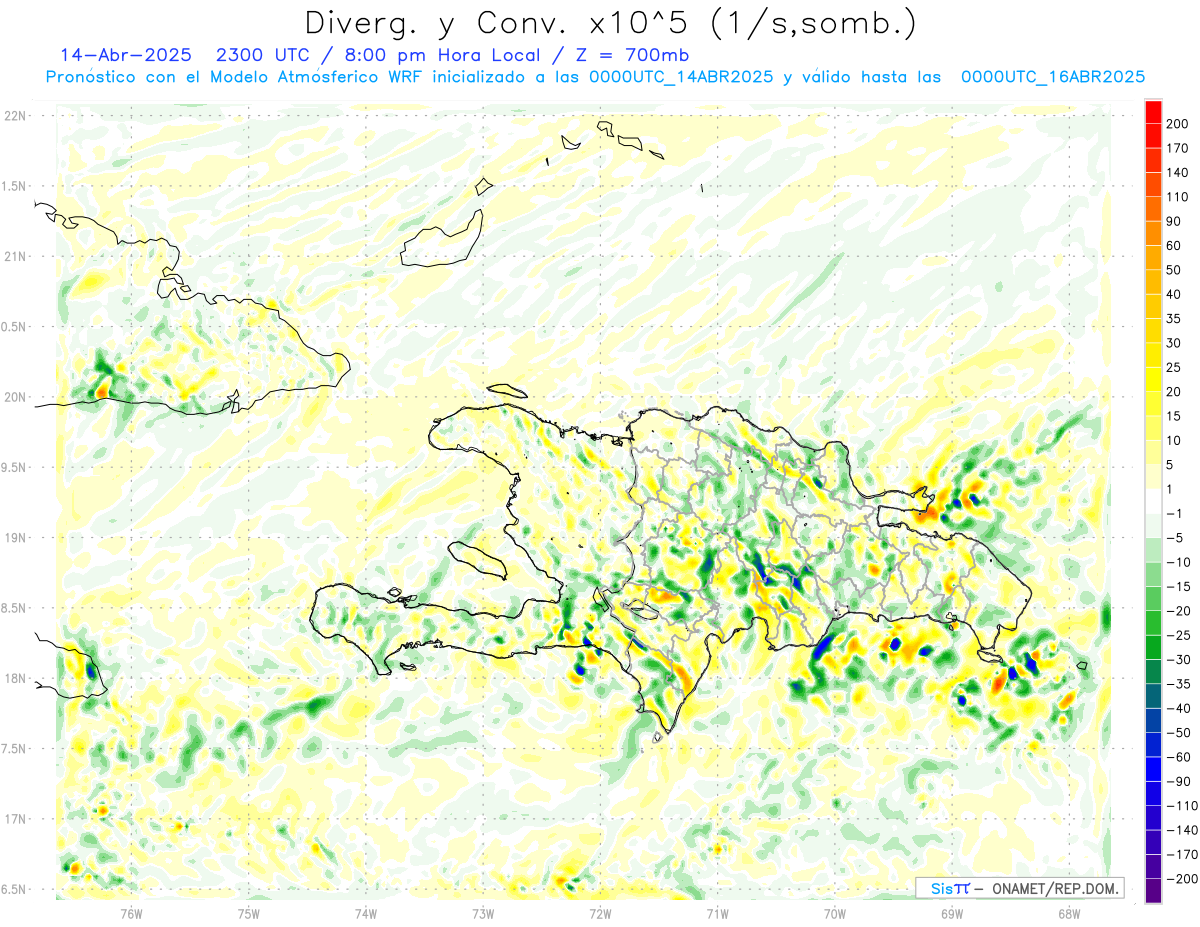Screen dimensions: 1200x927
Task: Click the "-200" colorbar value
Action: [x=1181, y=879]
